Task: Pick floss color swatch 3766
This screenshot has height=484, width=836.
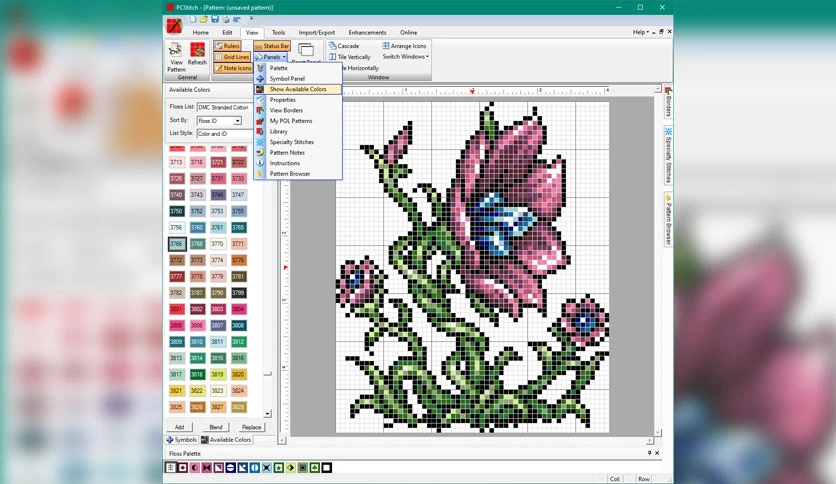Action: coord(176,244)
